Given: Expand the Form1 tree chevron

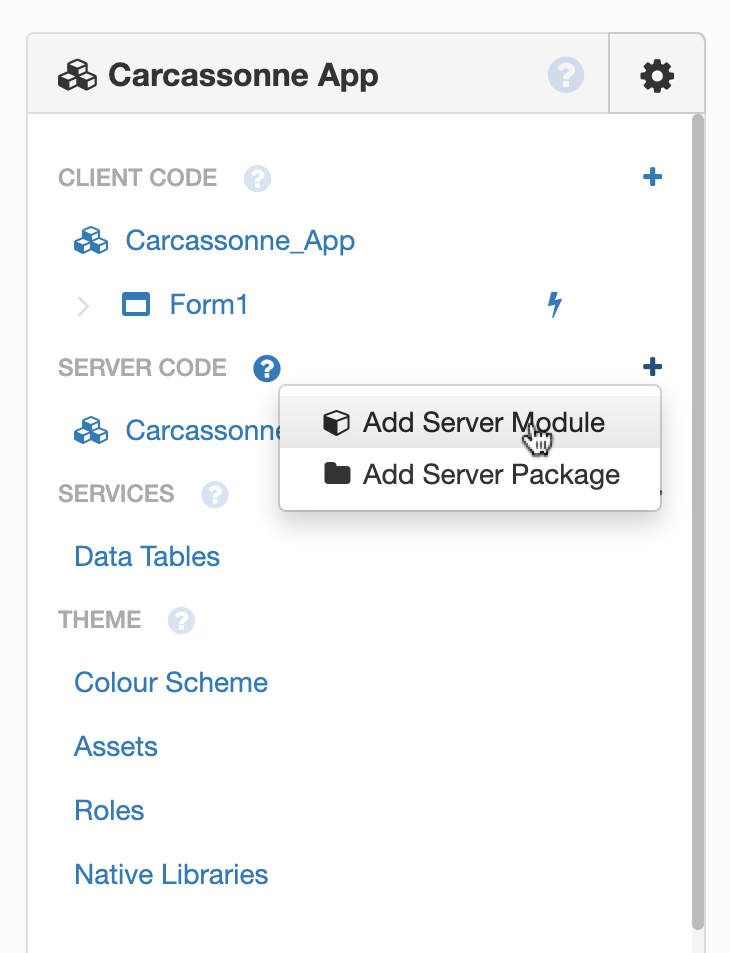Looking at the screenshot, I should (x=84, y=306).
